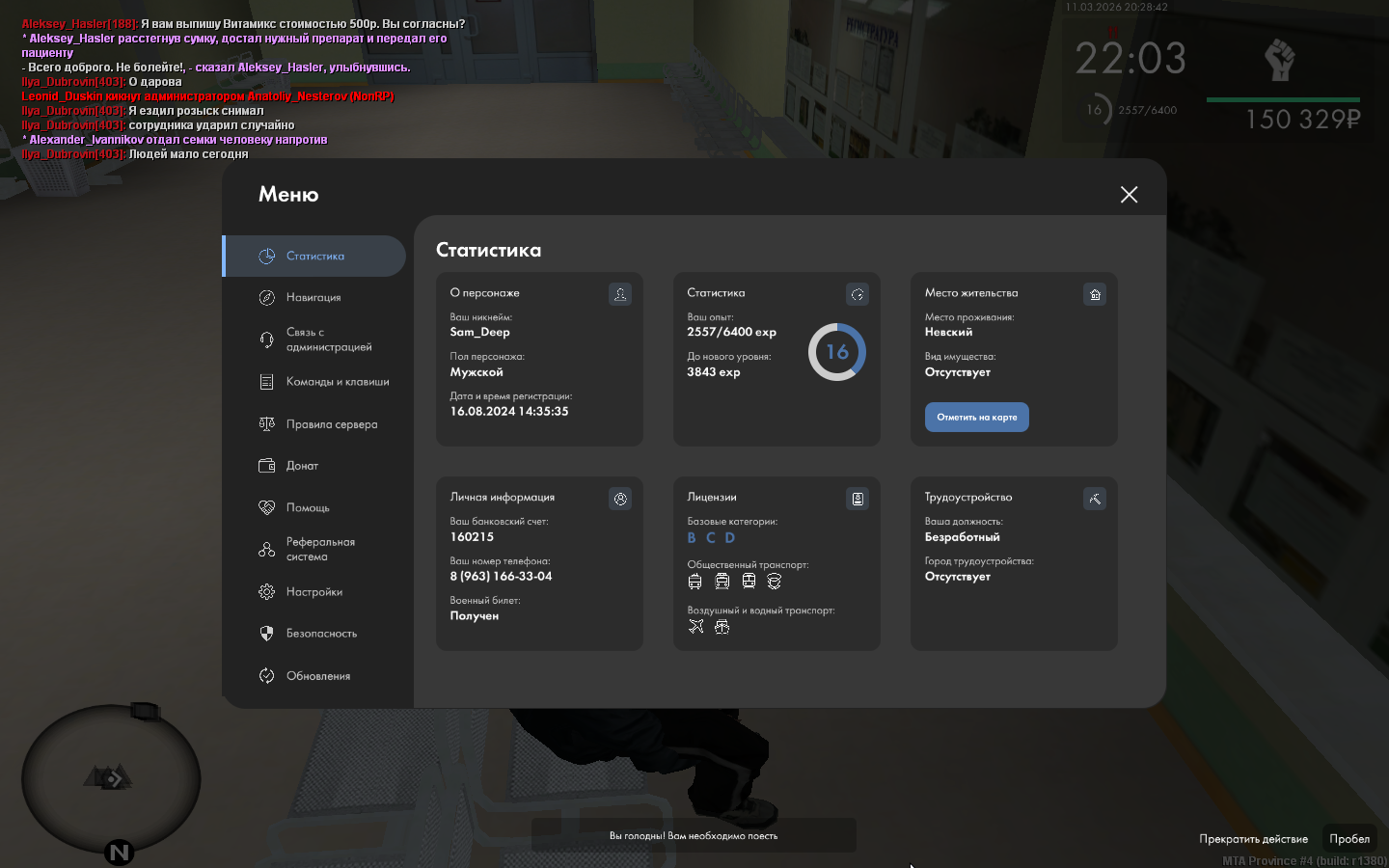
Task: Select Безопасность in the sidebar
Action: tap(321, 634)
